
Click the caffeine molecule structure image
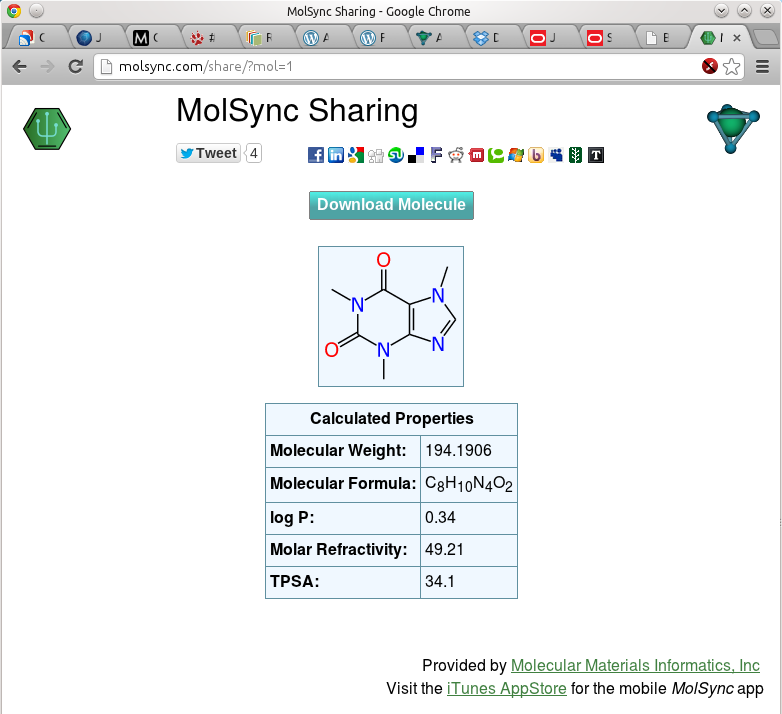tap(391, 316)
